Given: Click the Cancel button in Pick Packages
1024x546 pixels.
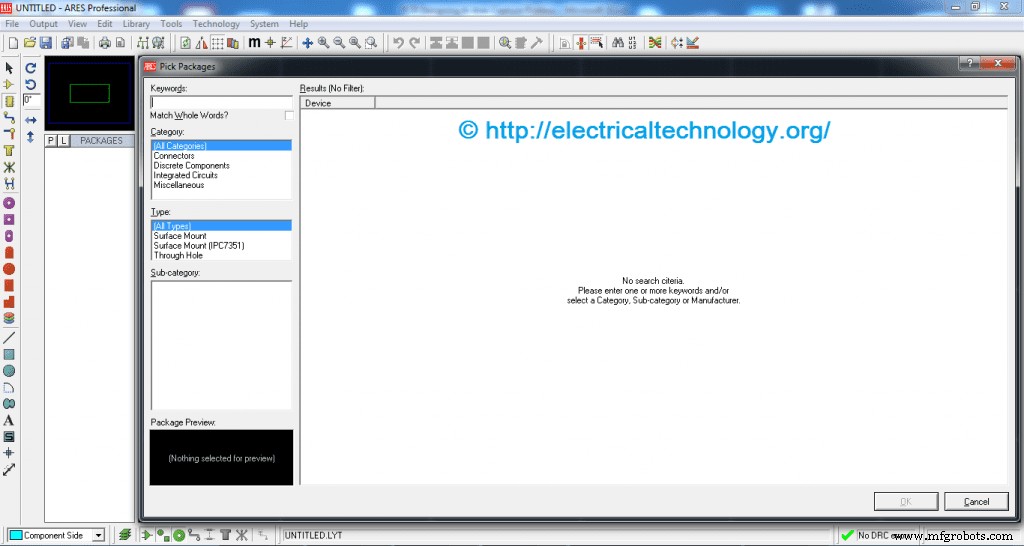Looking at the screenshot, I should pyautogui.click(x=976, y=501).
